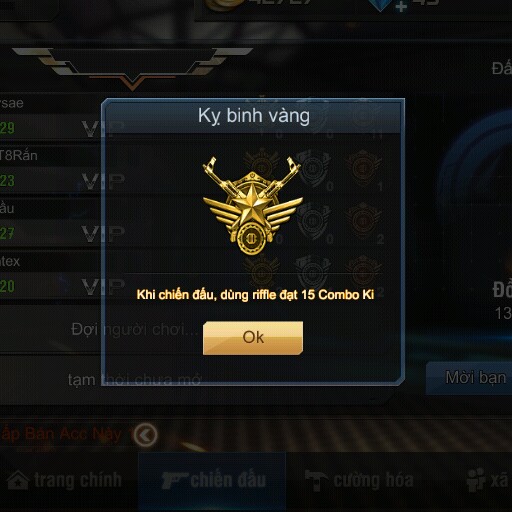Confirm the dialog with the Ok button
The height and width of the screenshot is (512, 512).
coord(253,338)
